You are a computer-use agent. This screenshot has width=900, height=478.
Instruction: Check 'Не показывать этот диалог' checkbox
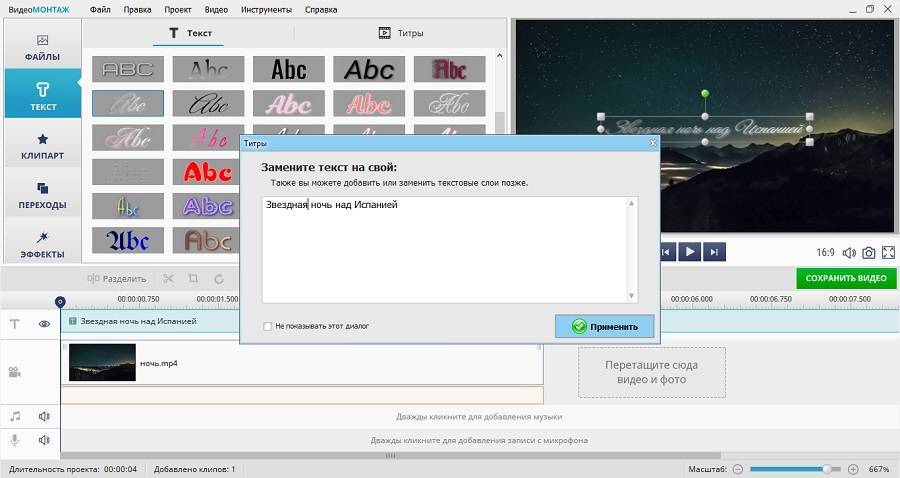[x=267, y=326]
